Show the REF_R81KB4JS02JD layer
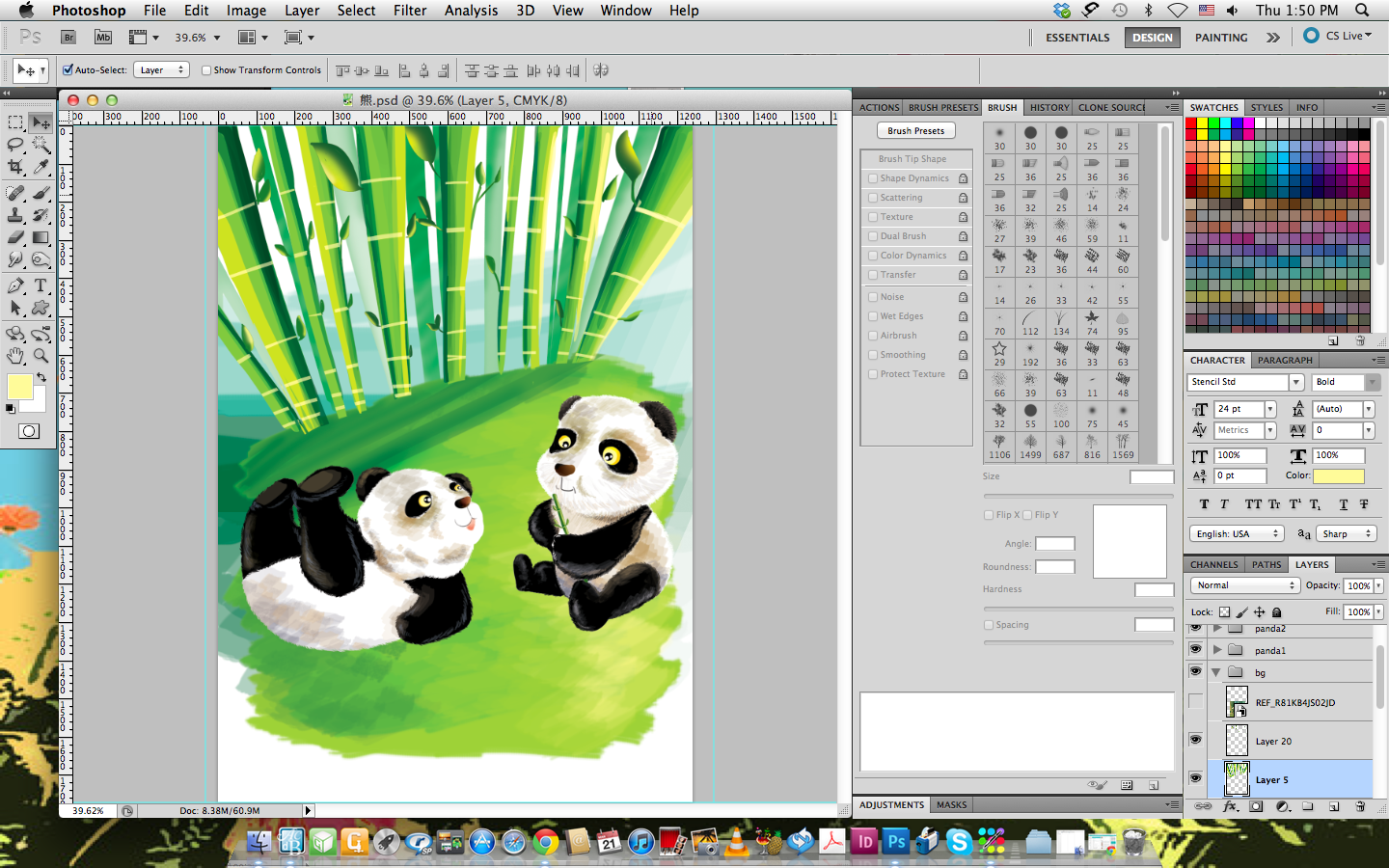 (x=1196, y=701)
